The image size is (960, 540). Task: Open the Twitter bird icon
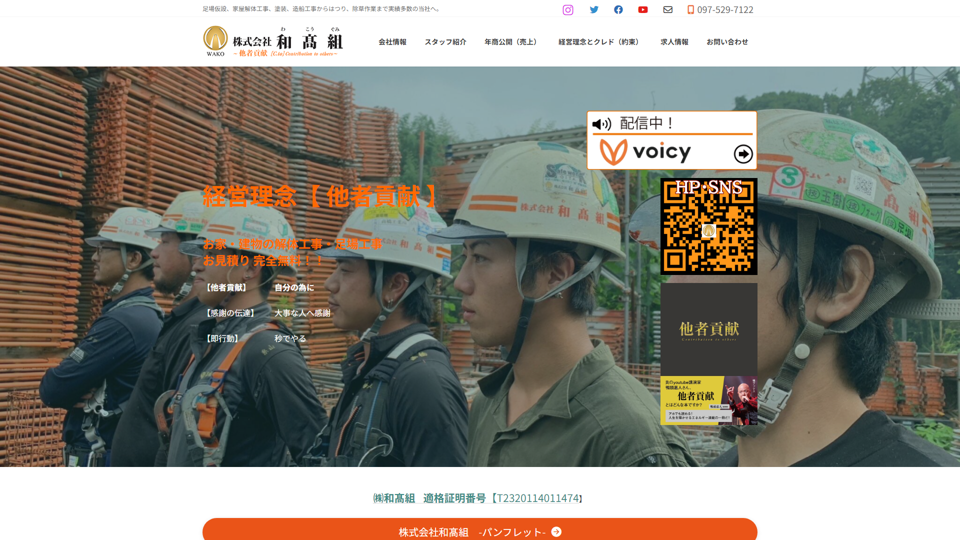coord(594,10)
